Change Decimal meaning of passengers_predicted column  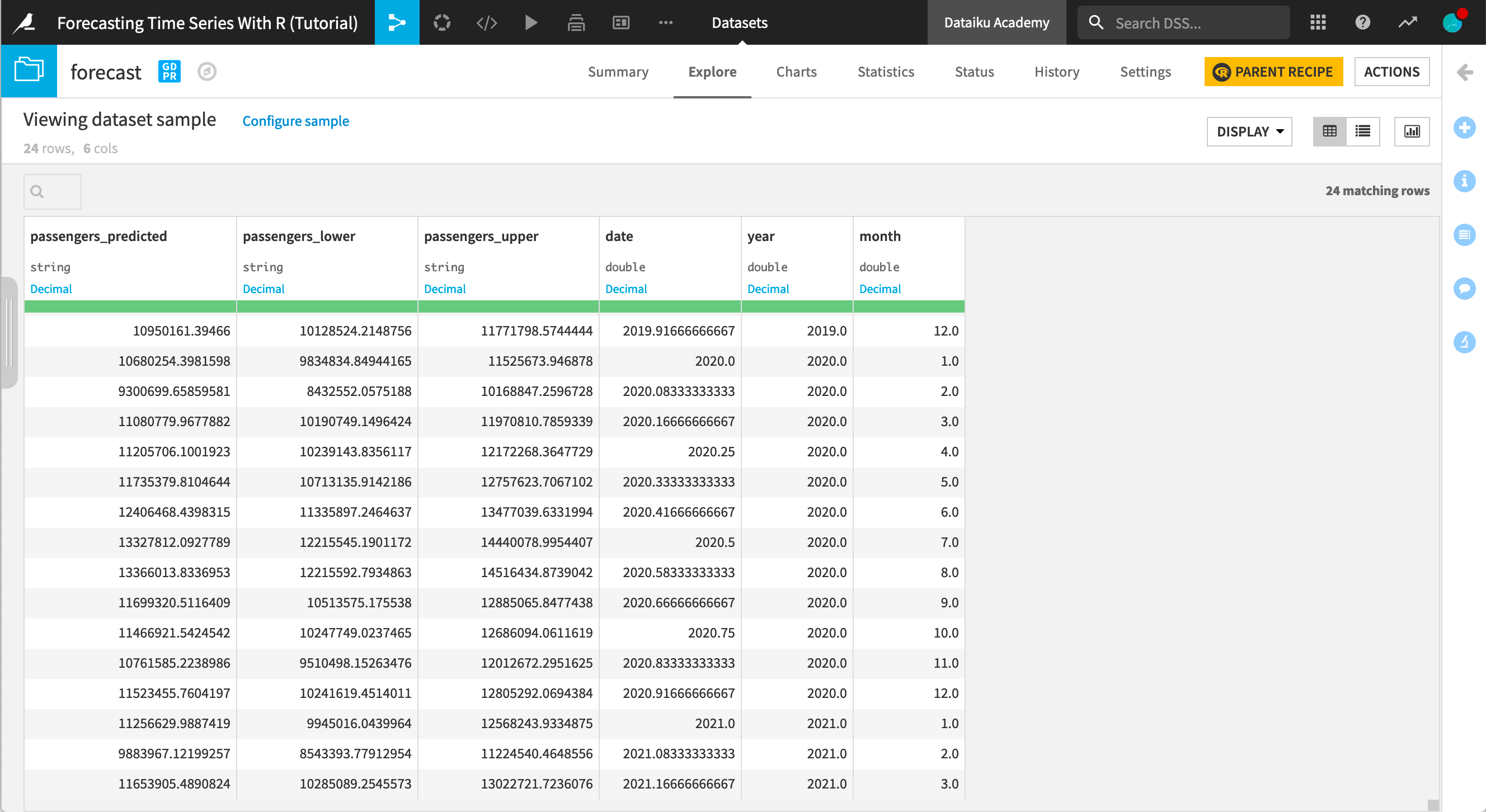(x=51, y=289)
